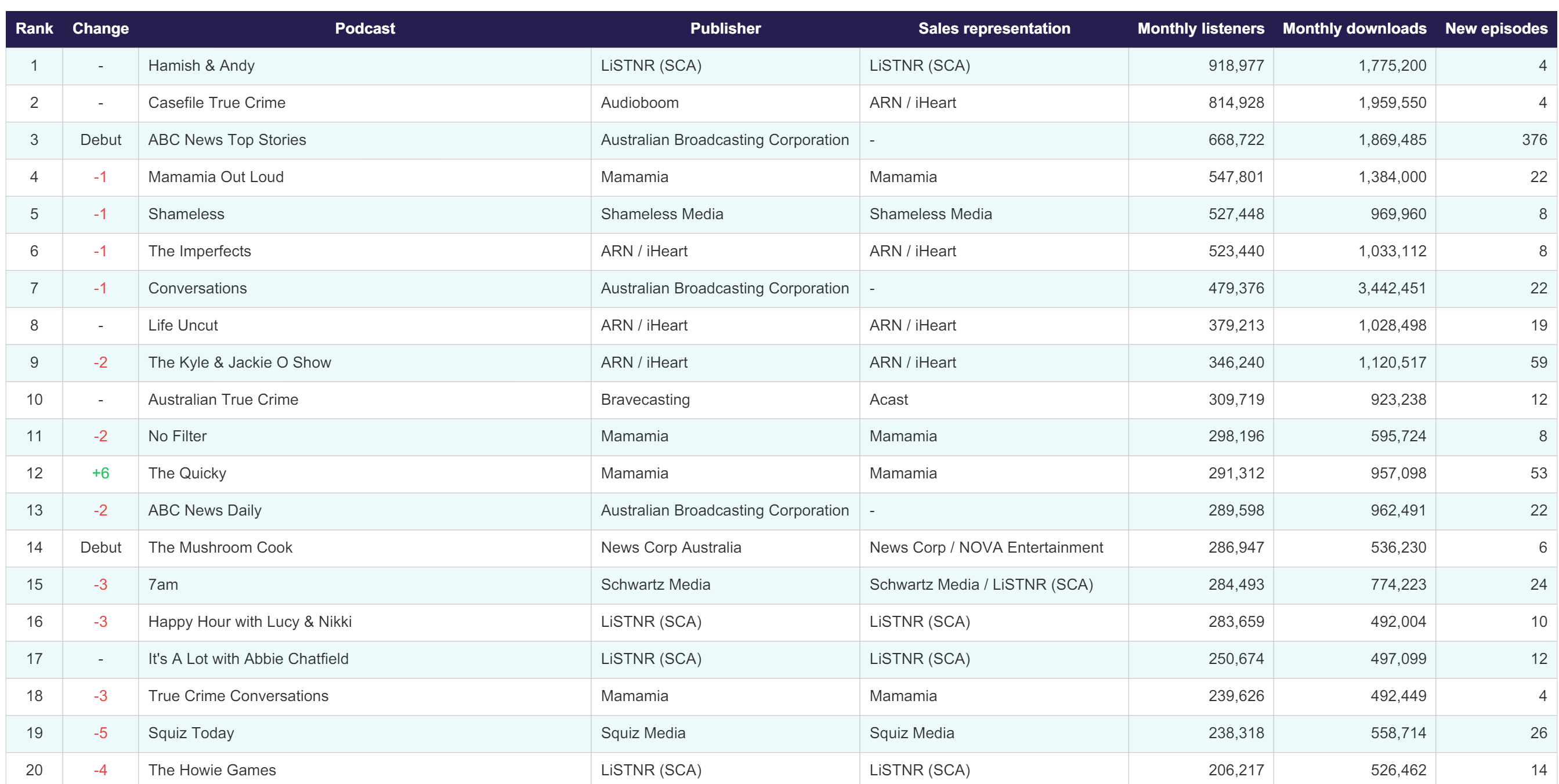The width and height of the screenshot is (1559, 784).
Task: Select the Hamish & Andy podcast name
Action: 201,66
